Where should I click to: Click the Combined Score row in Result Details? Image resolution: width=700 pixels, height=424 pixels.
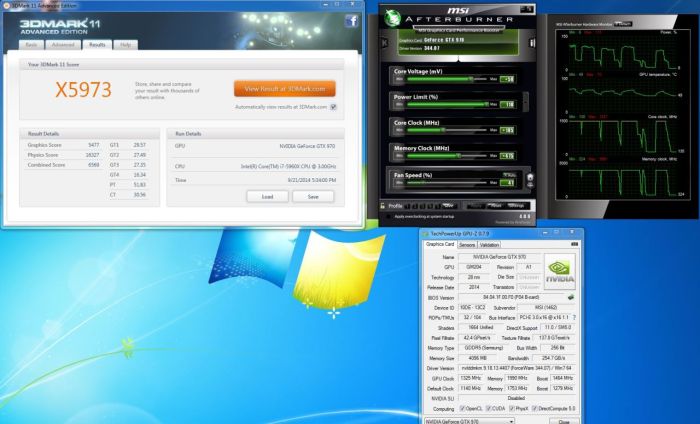coord(63,165)
